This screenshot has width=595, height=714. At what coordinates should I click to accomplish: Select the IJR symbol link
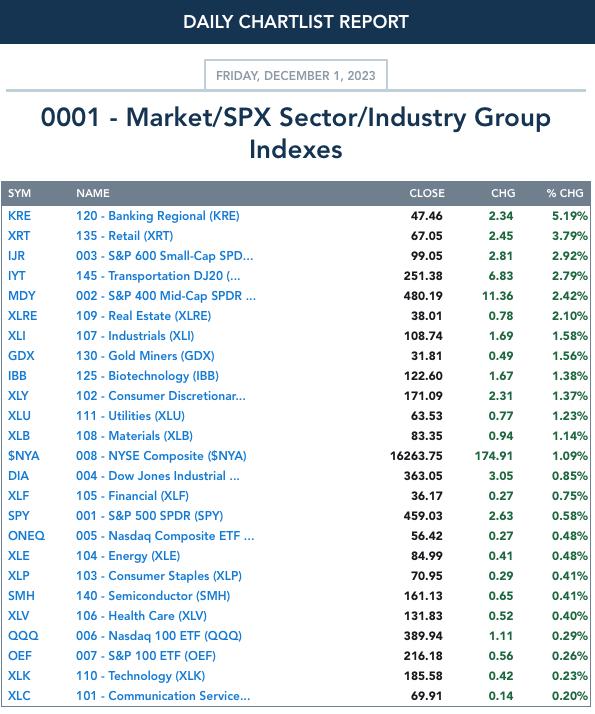(16, 256)
